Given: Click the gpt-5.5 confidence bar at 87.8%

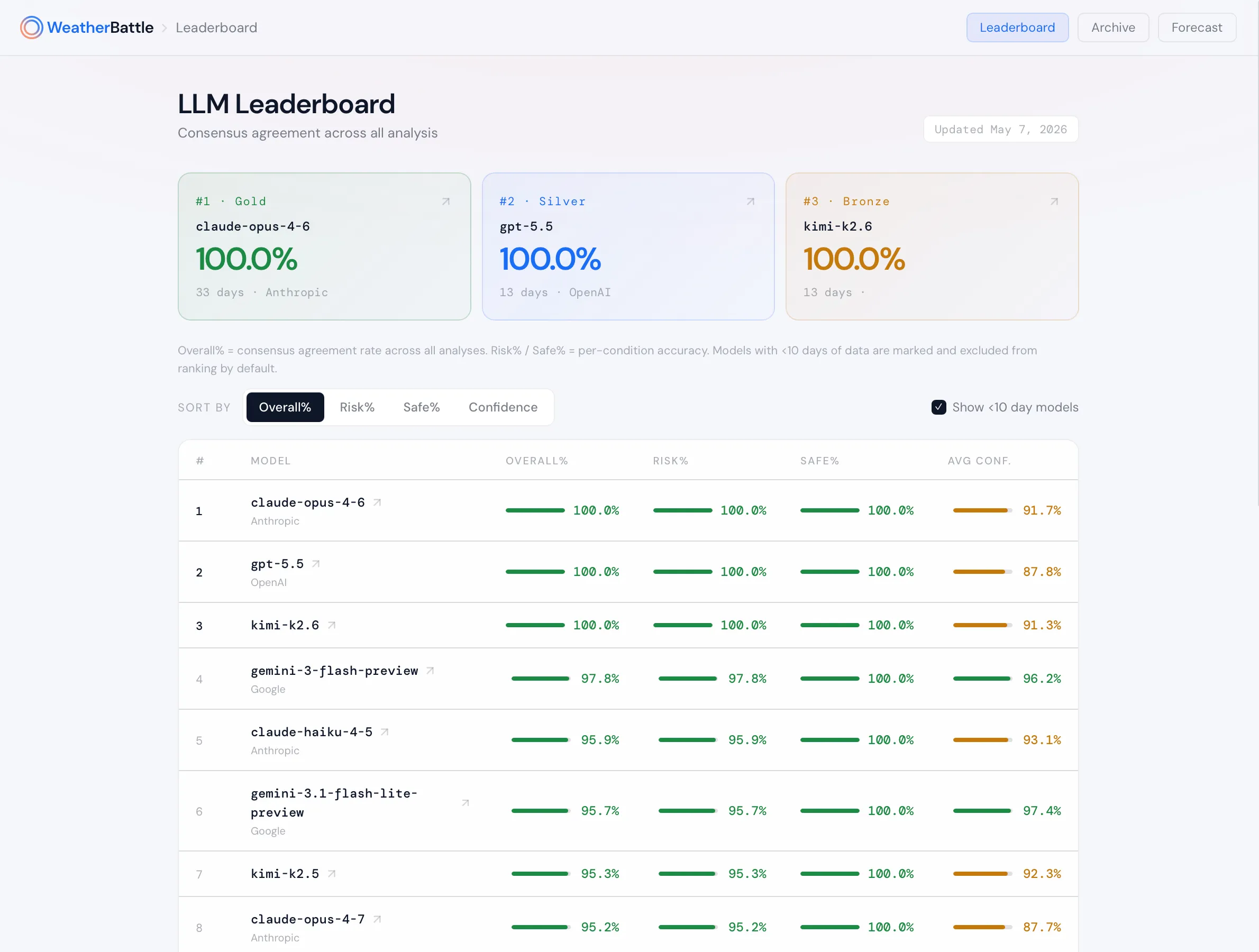Looking at the screenshot, I should pos(982,571).
